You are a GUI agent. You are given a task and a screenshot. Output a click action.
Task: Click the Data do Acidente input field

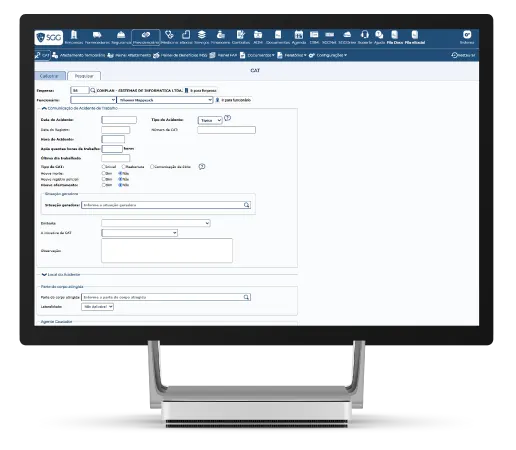click(x=119, y=120)
